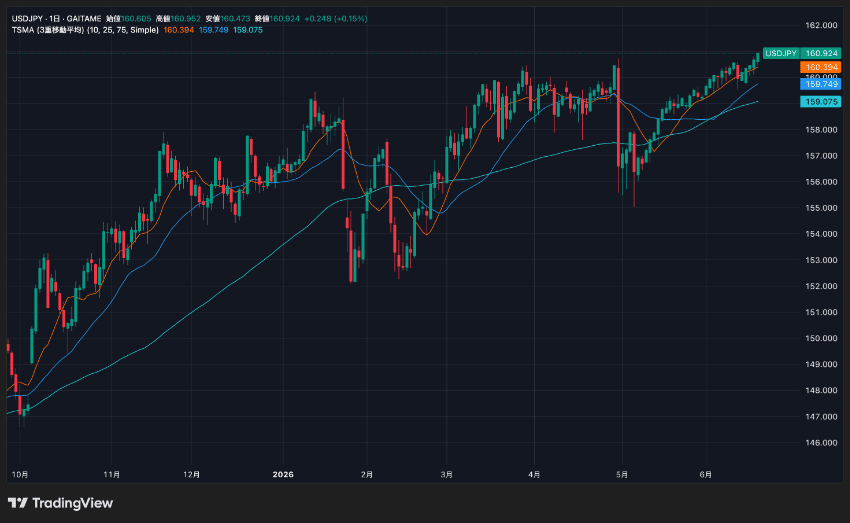Select the TSMA (3重移動平均) indicator legend
This screenshot has width=850, height=523.
(x=85, y=30)
